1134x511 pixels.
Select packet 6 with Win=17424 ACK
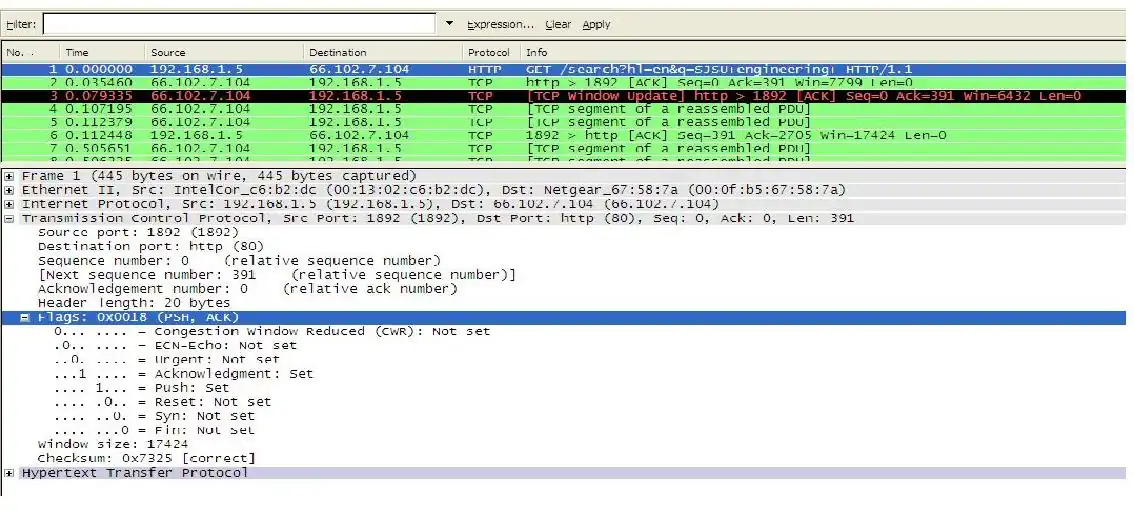(400, 135)
